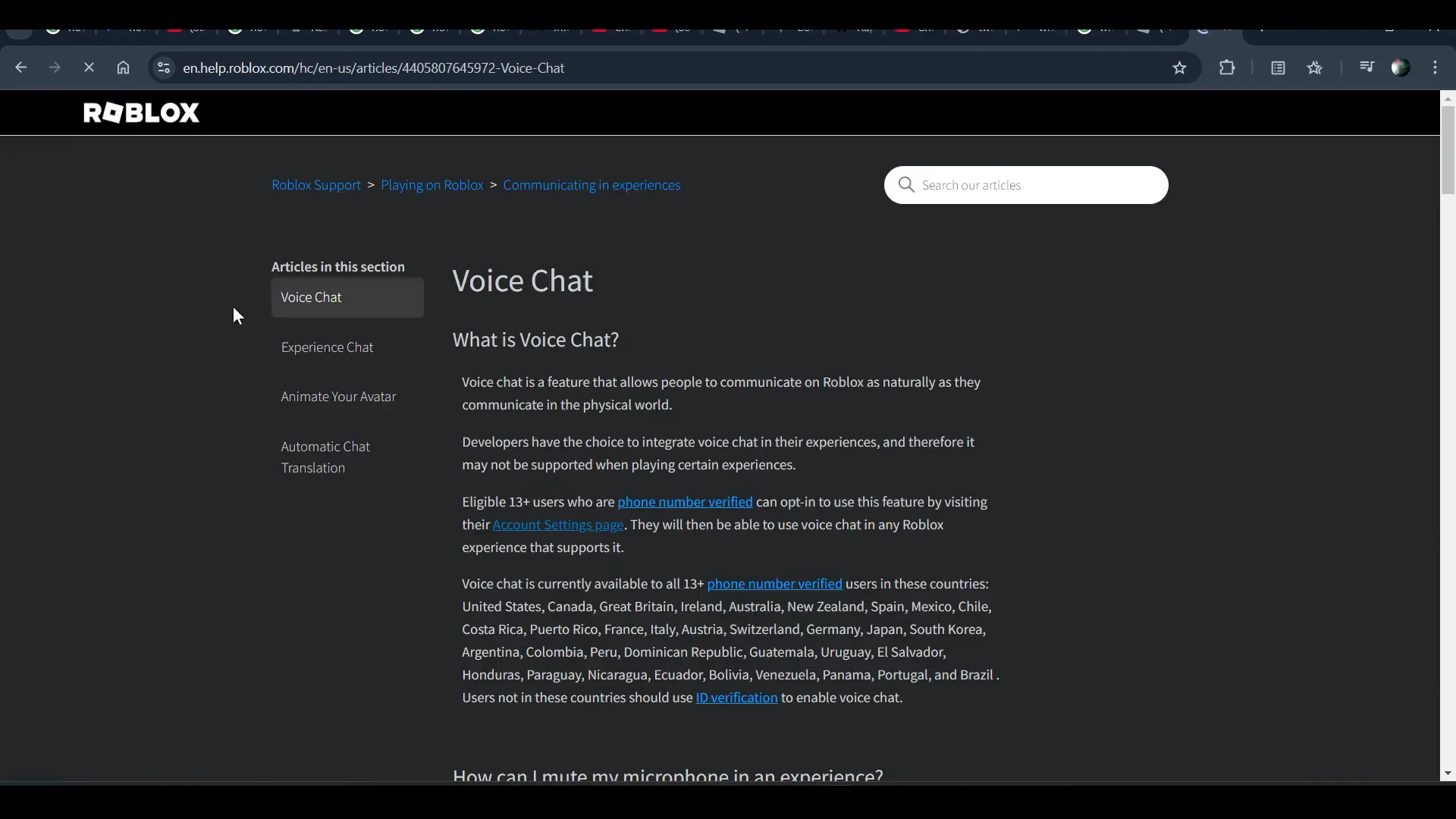Click the vertical scrollbar thumb
The height and width of the screenshot is (819, 1456).
[x=1448, y=150]
